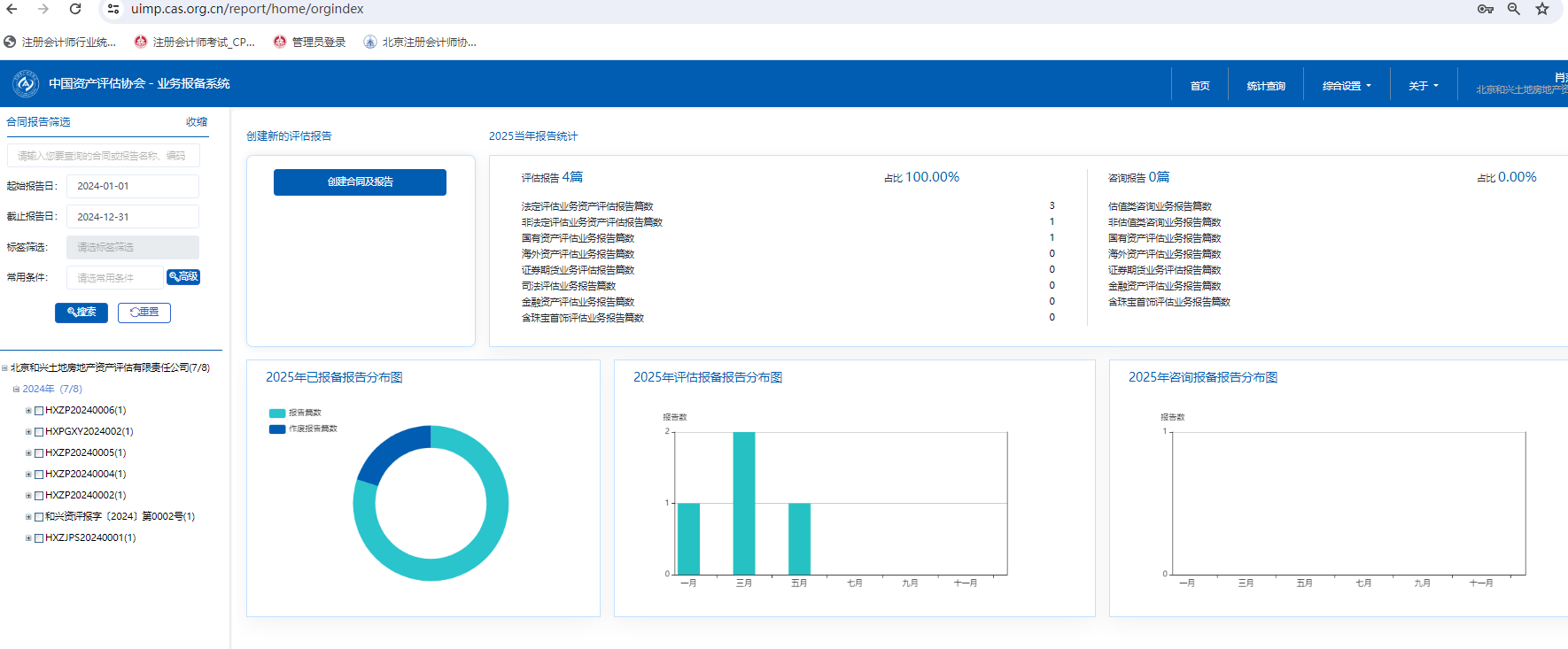1568x649 pixels.
Task: Reload the page with refresh icon
Action: coord(75,9)
